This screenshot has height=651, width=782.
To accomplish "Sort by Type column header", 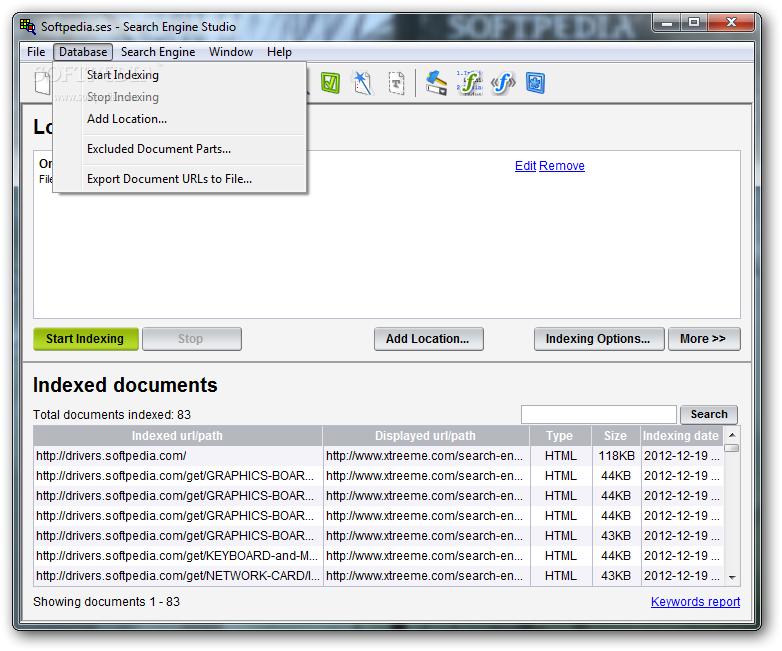I will tap(560, 435).
